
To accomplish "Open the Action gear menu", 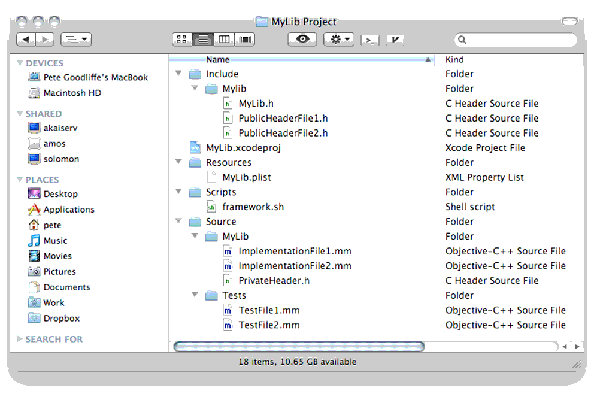I will click(x=339, y=39).
